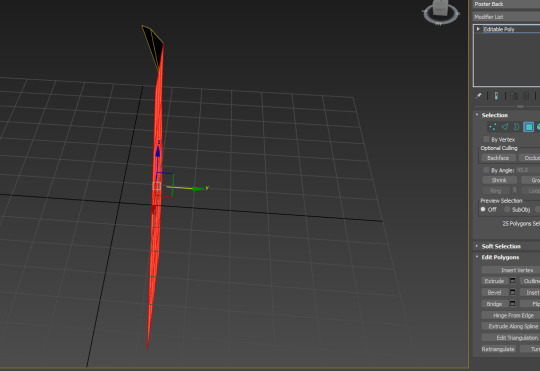Collapse the Selection rollout
Image resolution: width=540 pixels, height=371 pixels.
tap(477, 115)
